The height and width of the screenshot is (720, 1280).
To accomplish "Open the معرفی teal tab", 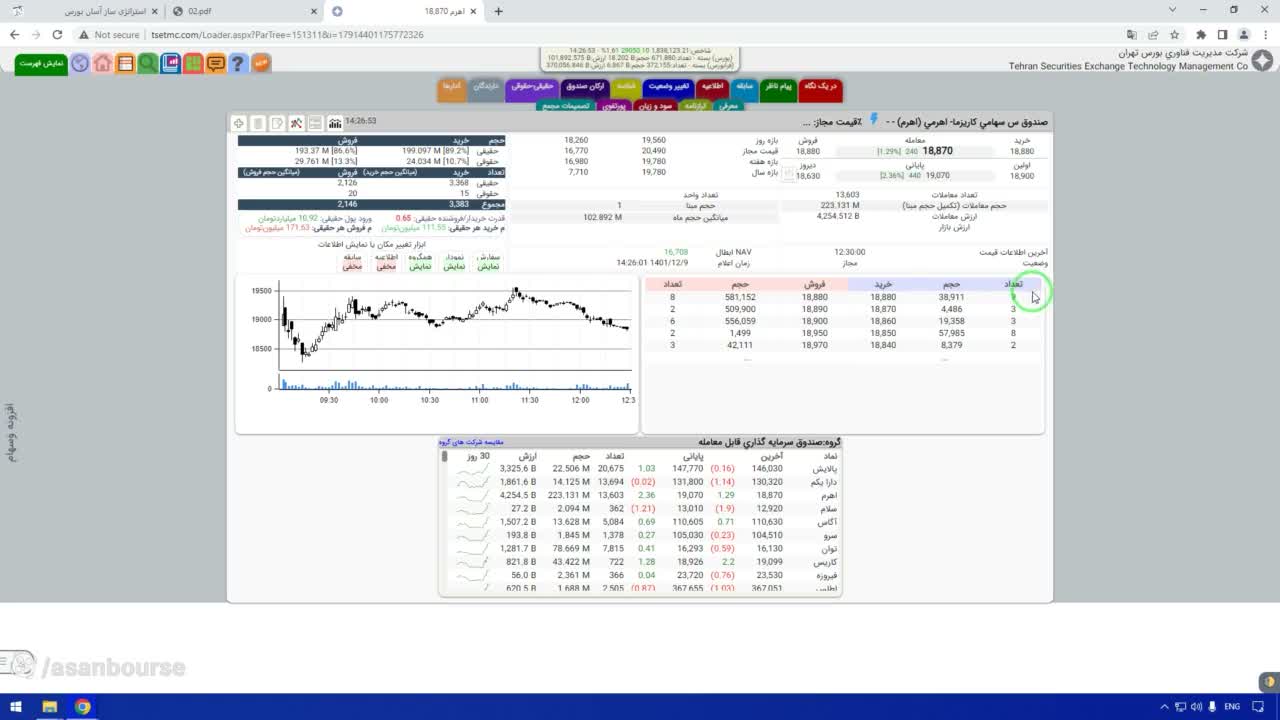I will (x=728, y=105).
